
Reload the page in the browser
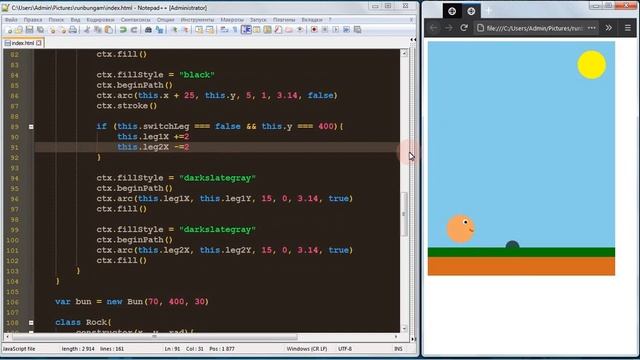464,28
